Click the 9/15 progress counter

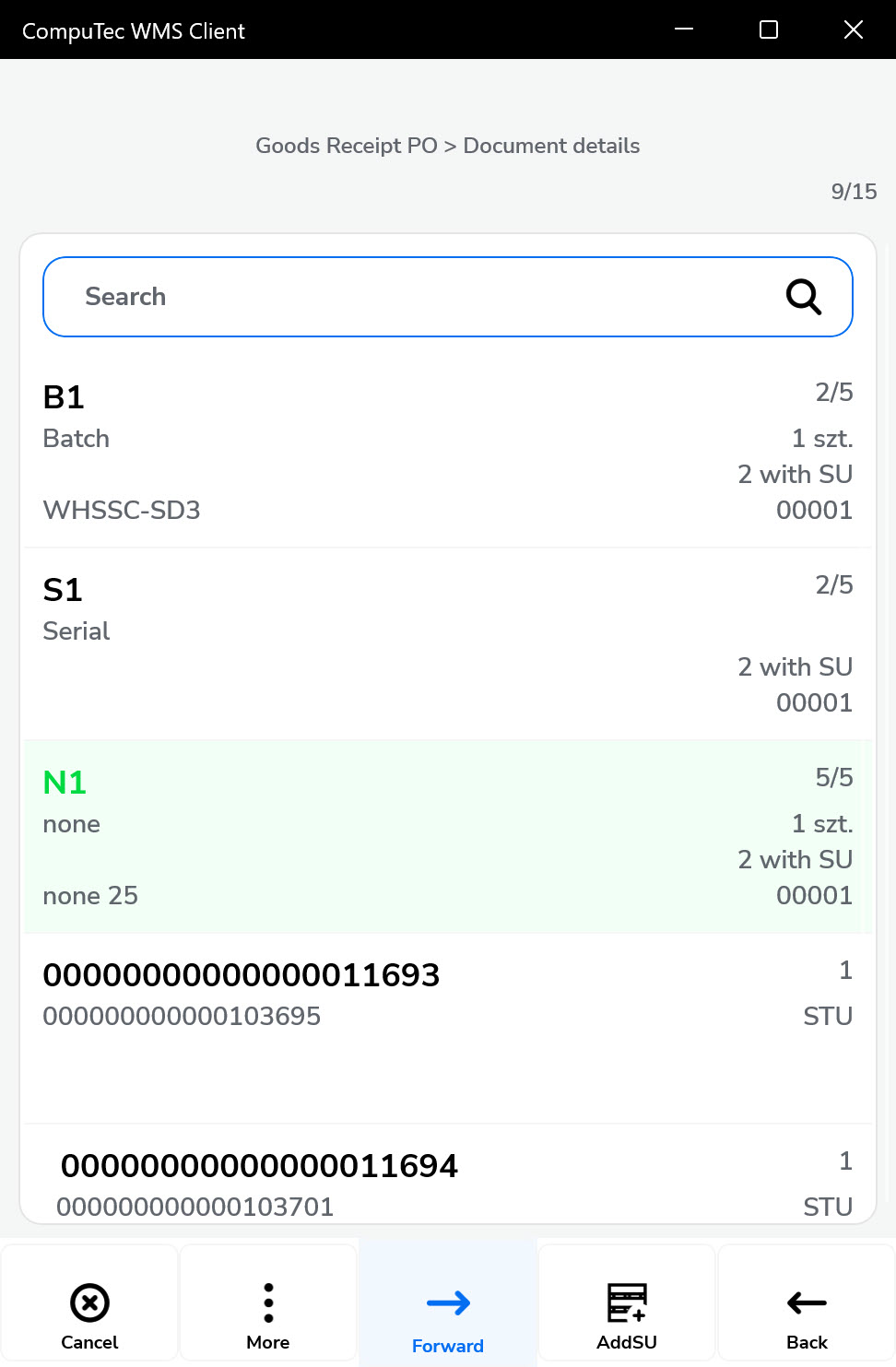(x=854, y=192)
